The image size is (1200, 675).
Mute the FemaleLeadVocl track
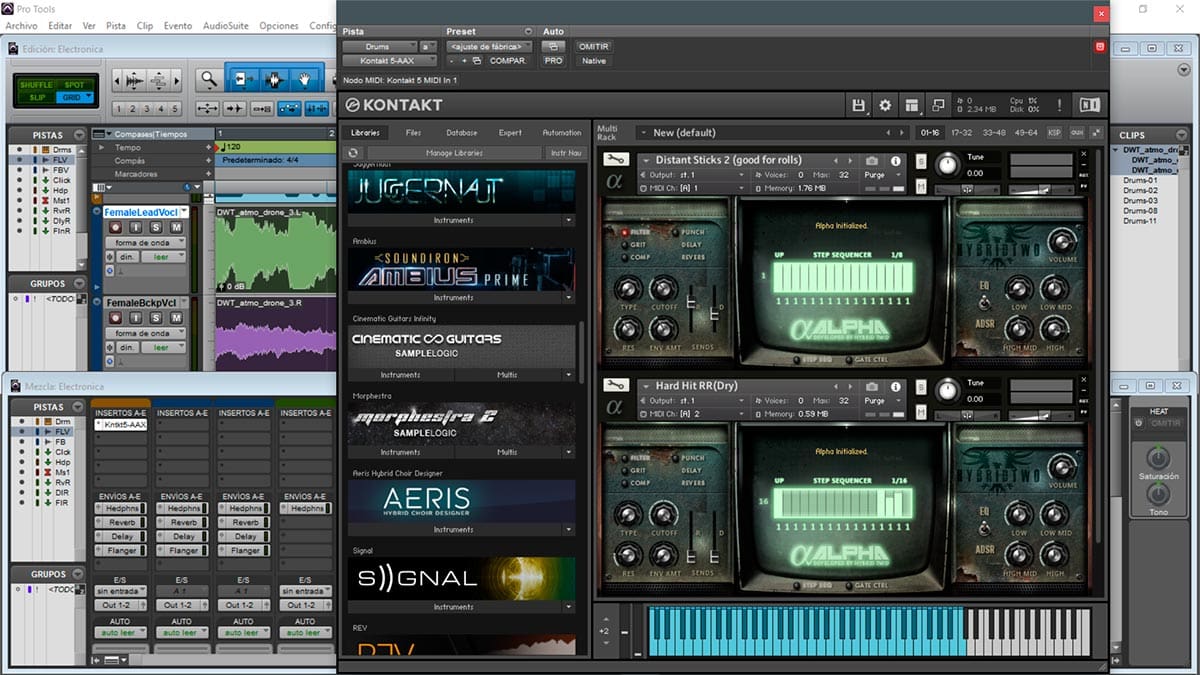pyautogui.click(x=177, y=228)
